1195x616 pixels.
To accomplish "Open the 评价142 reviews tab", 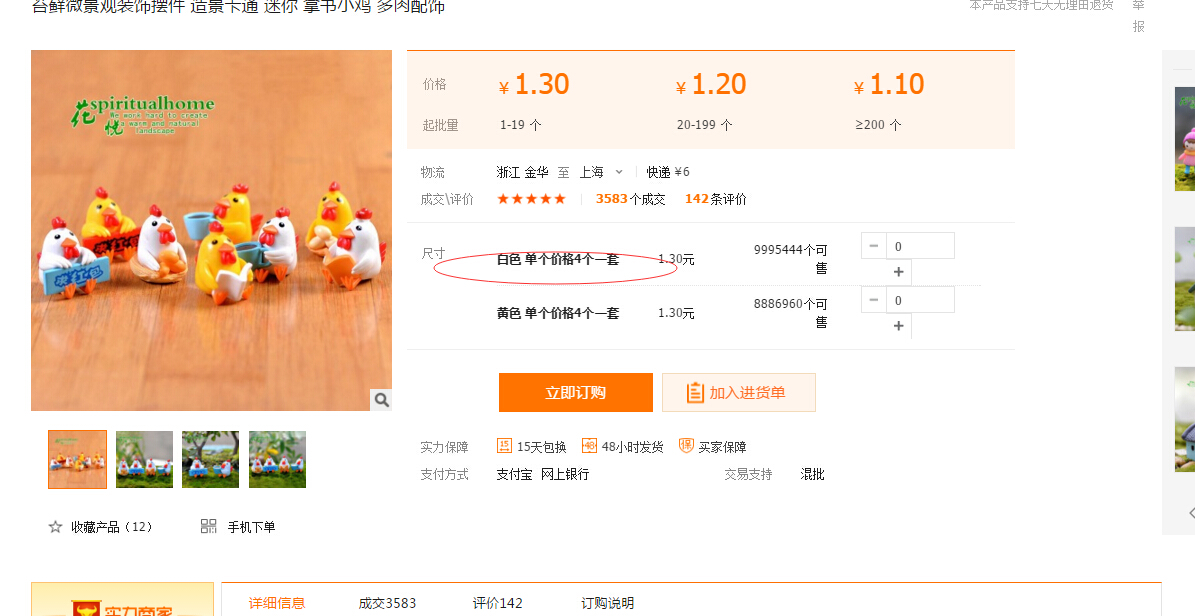I will tap(498, 603).
